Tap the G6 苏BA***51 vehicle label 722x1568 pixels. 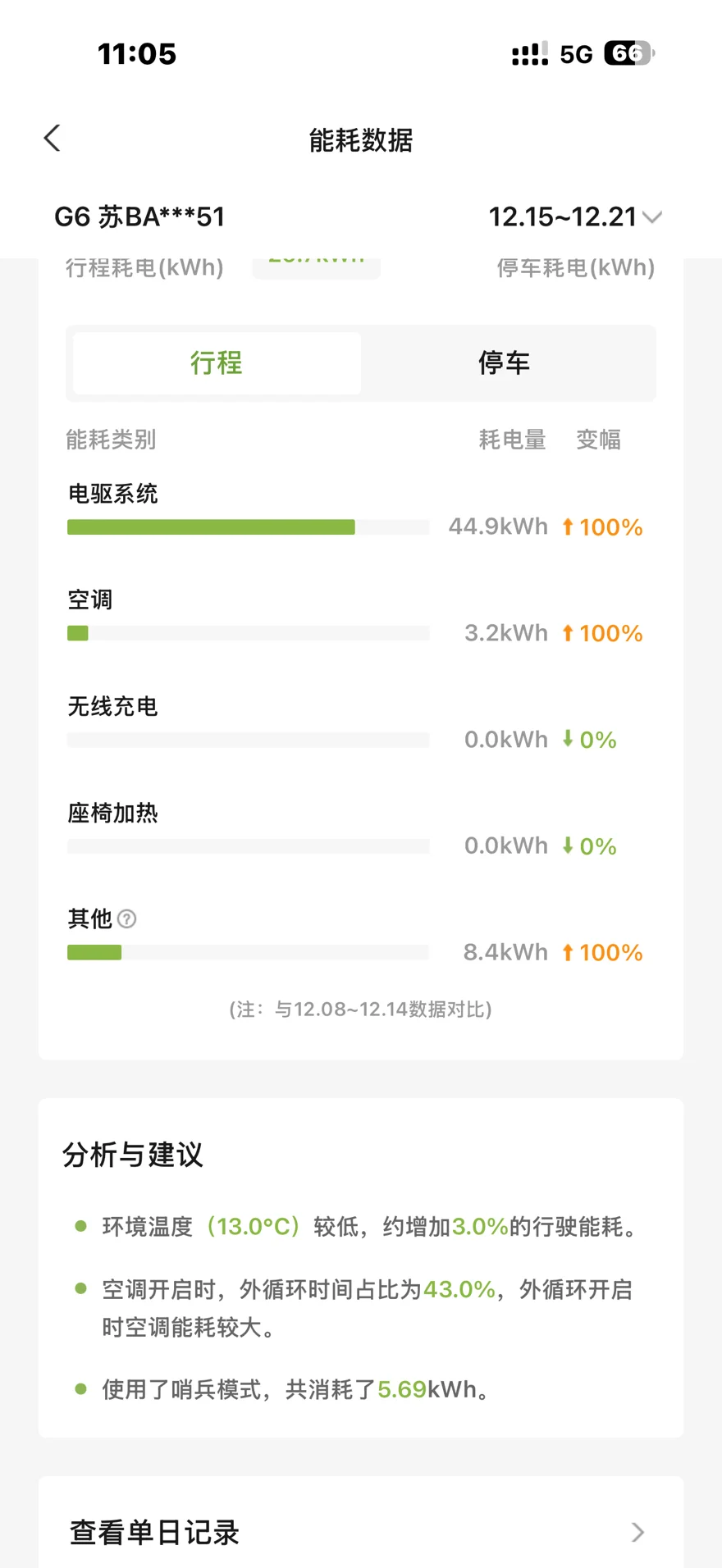(x=139, y=217)
